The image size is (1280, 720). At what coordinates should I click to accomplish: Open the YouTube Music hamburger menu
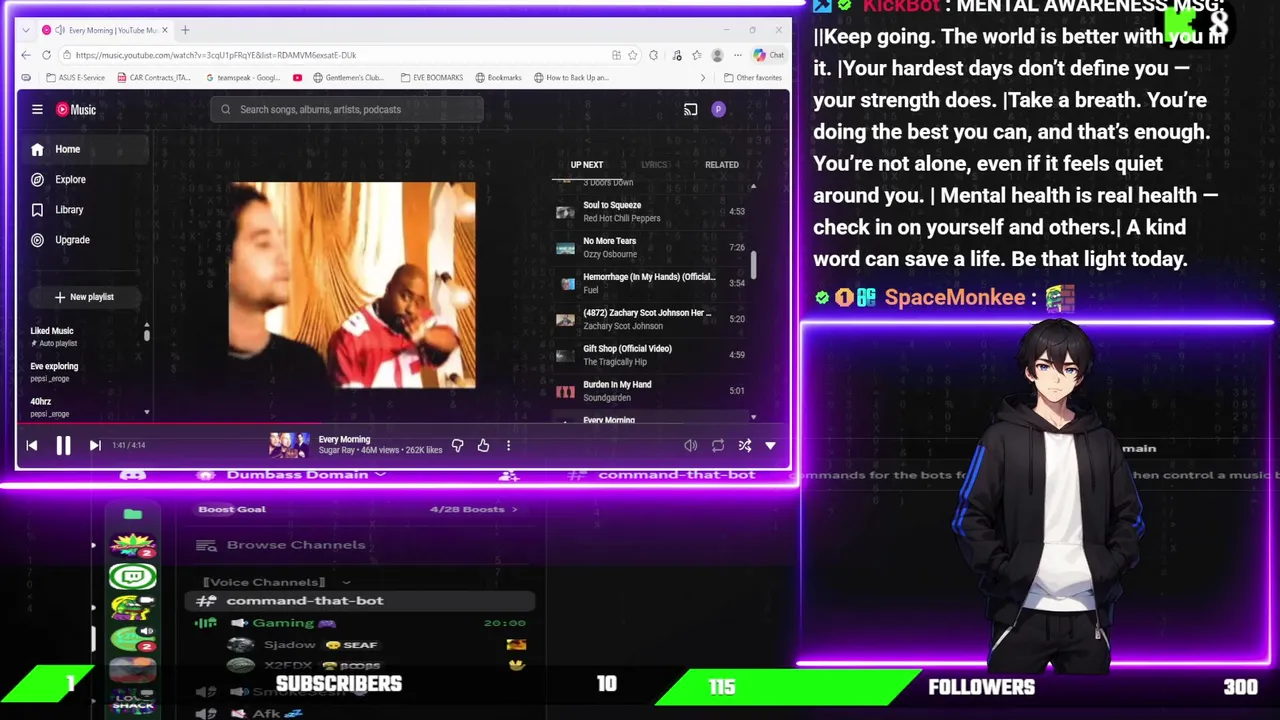[x=37, y=110]
